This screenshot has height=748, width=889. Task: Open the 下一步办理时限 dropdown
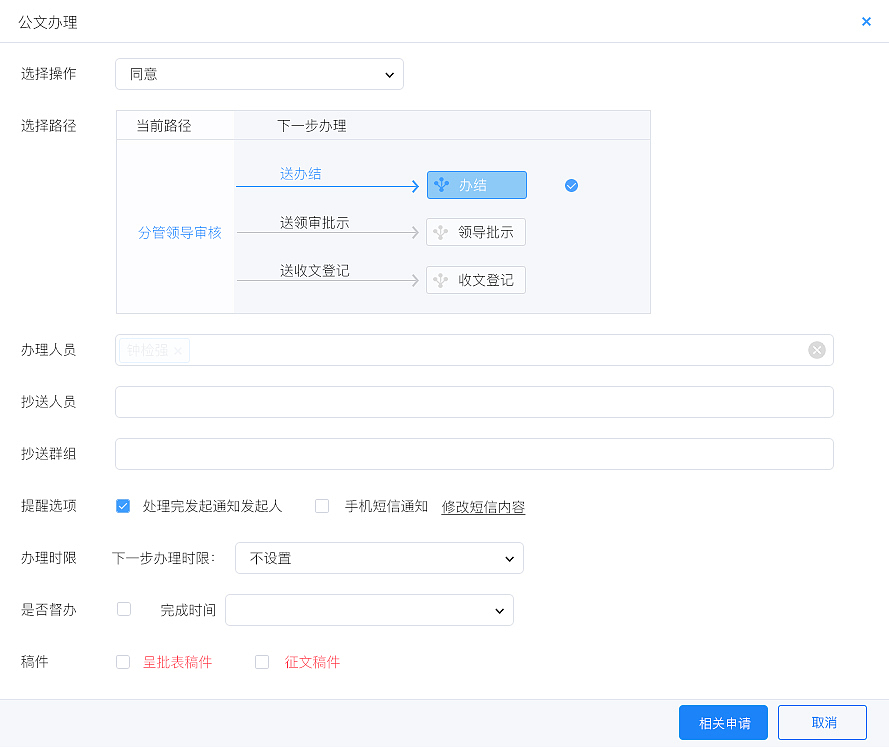[379, 558]
